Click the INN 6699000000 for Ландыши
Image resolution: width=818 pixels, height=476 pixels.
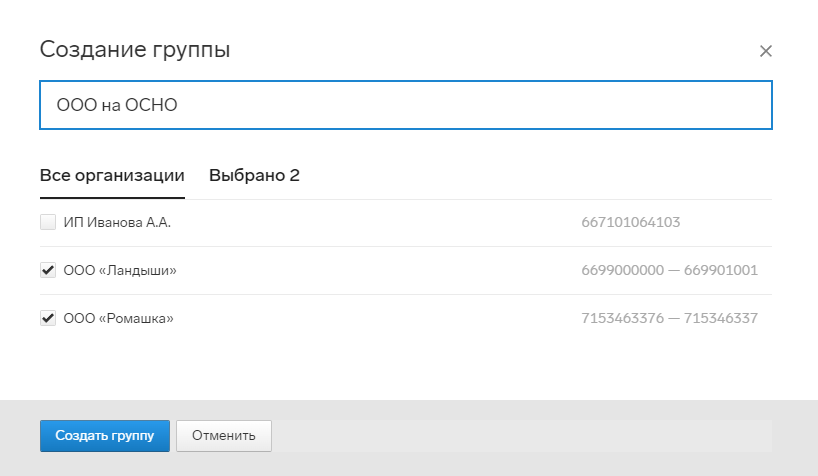pyautogui.click(x=622, y=270)
